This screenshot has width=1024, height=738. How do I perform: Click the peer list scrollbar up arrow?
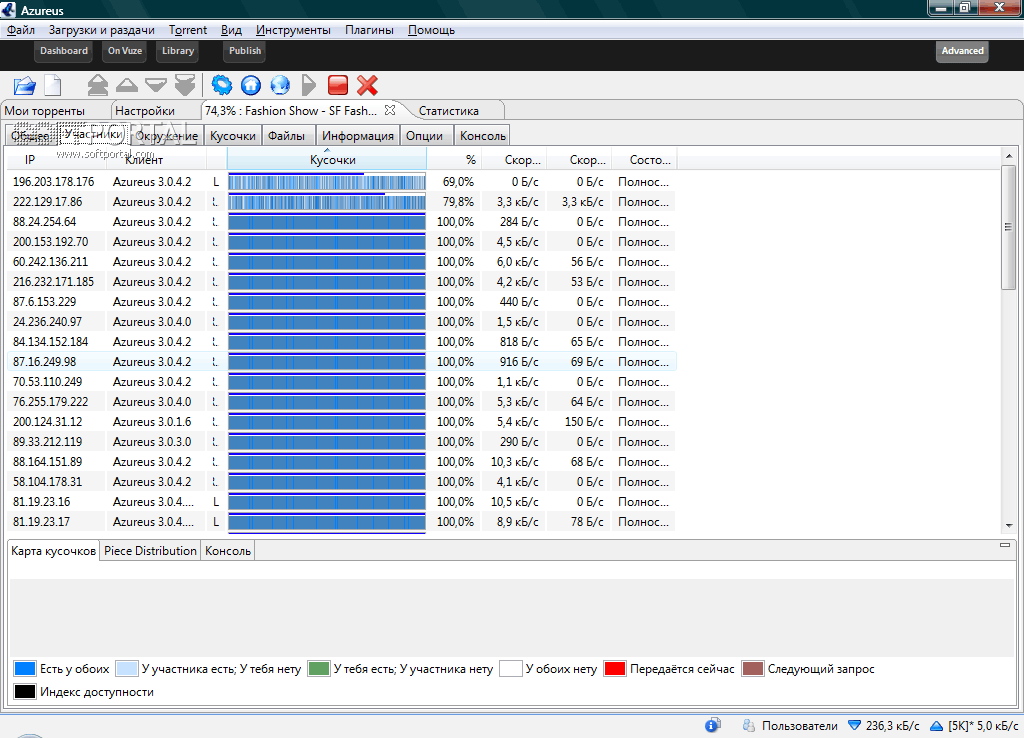click(1009, 156)
